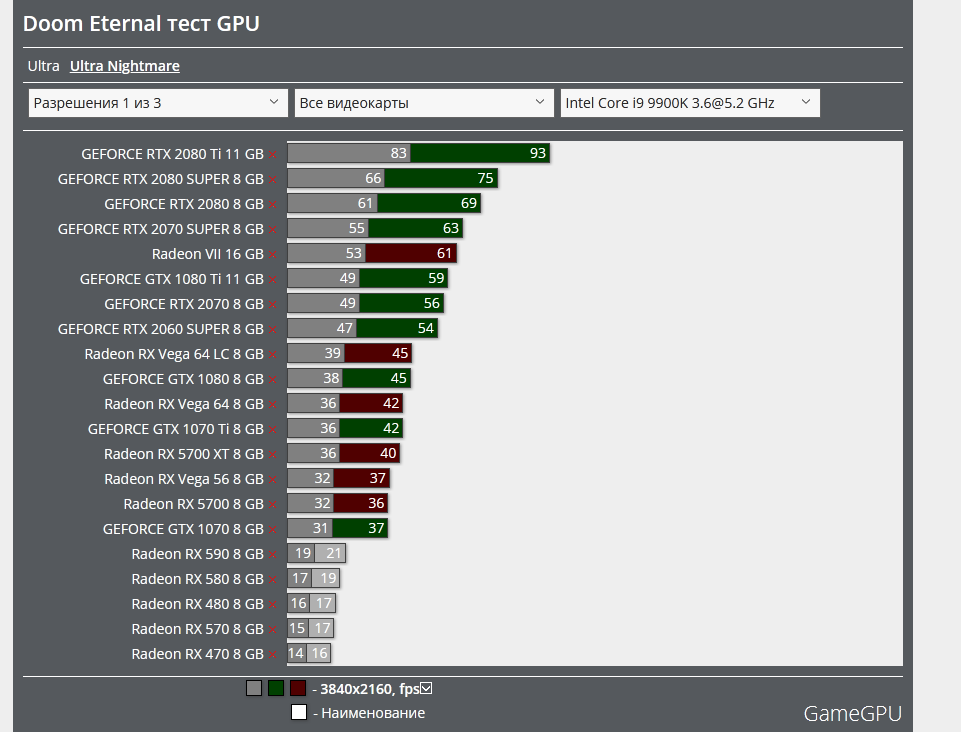Open the Intel Core i9 9900K processor dropdown
This screenshot has width=961, height=732.
[689, 102]
